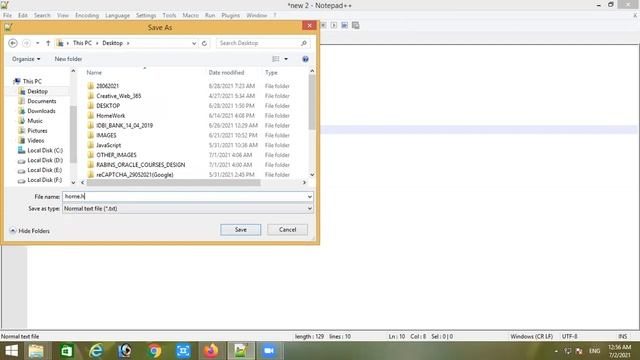Open the Organize dropdown menu
Screen dimensions: 640x360
[x=26, y=59]
